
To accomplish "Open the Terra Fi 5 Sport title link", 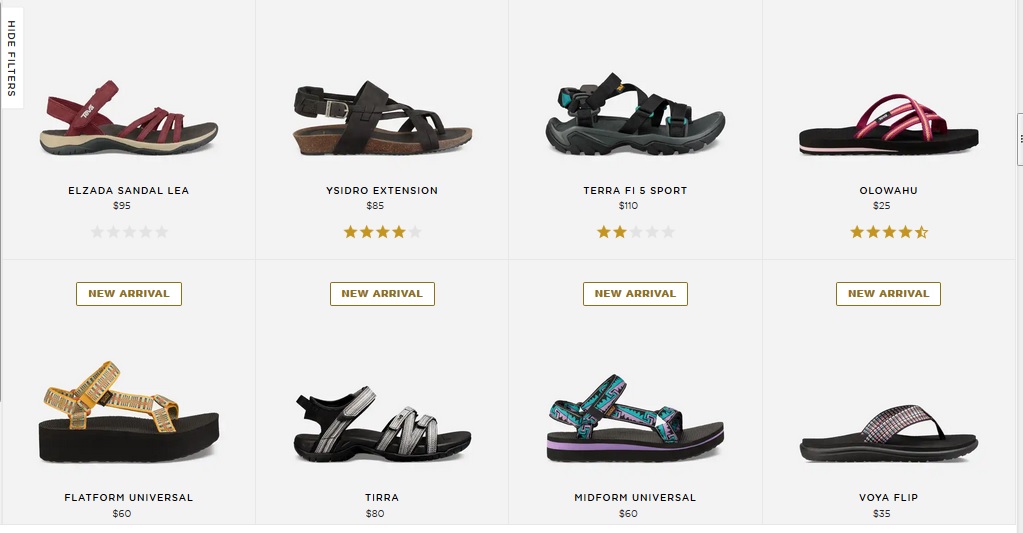I will coord(635,190).
